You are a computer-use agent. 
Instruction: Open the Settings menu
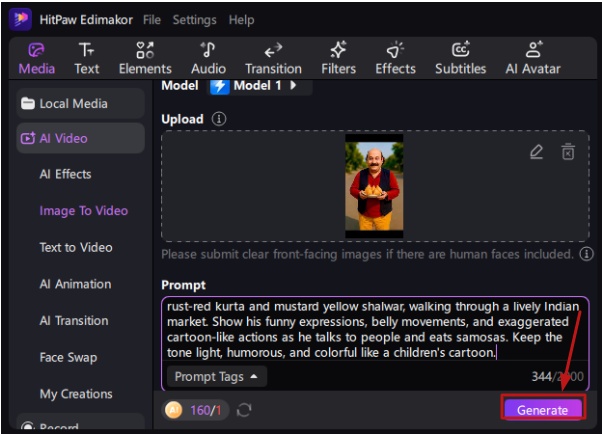pyautogui.click(x=194, y=20)
